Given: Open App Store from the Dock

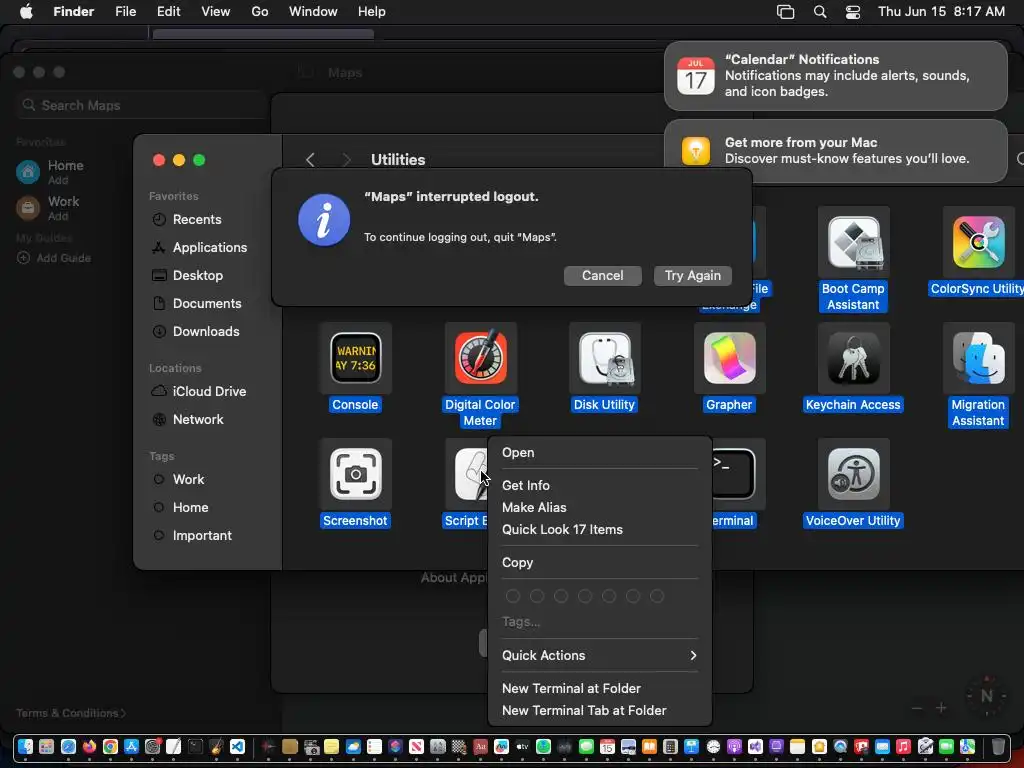Looking at the screenshot, I should tap(131, 746).
